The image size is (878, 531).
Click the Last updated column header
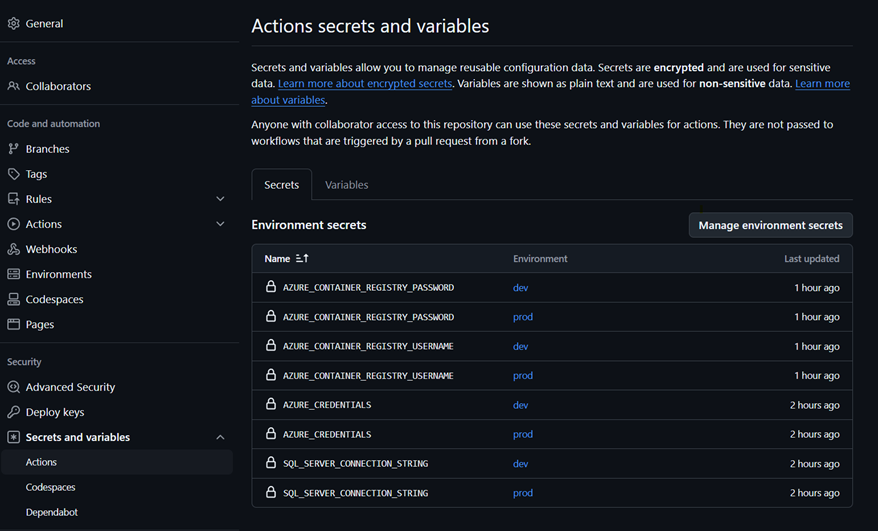[x=811, y=259]
